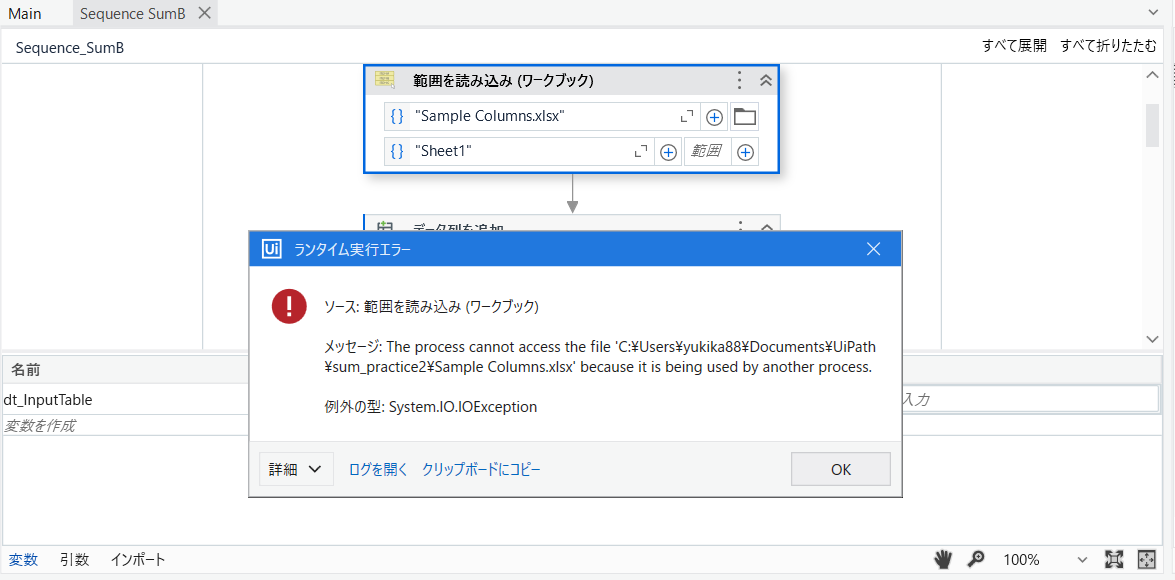Click the red error icon in dialog
The image size is (1175, 580).
(x=289, y=307)
